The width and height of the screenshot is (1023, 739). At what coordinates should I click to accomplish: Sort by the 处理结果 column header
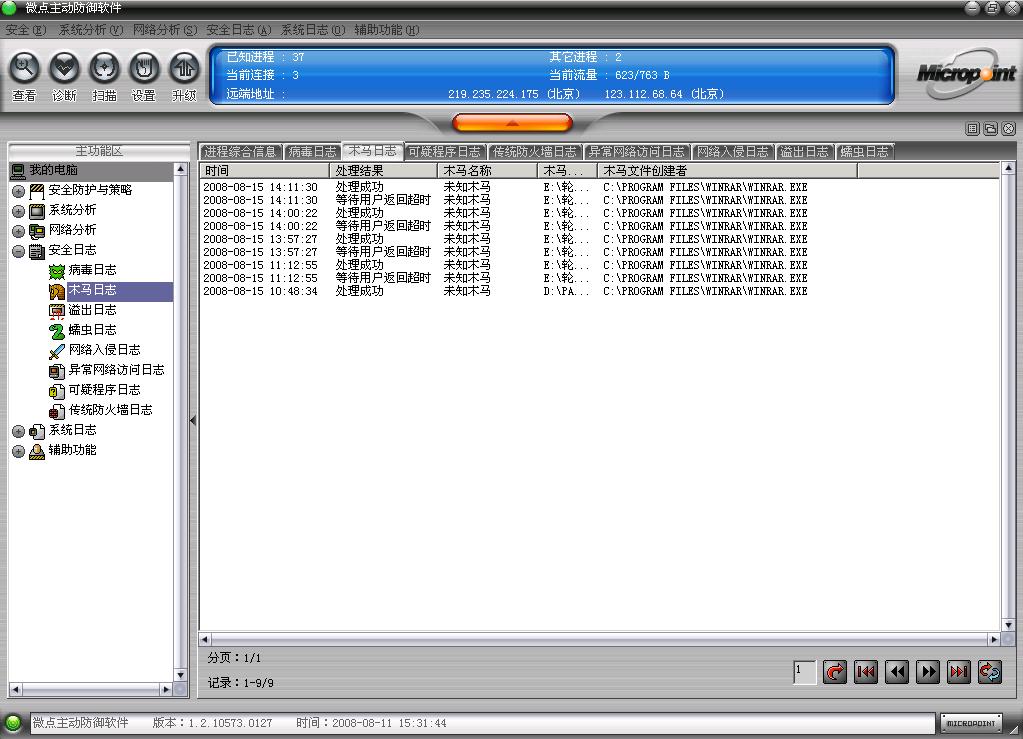383,171
